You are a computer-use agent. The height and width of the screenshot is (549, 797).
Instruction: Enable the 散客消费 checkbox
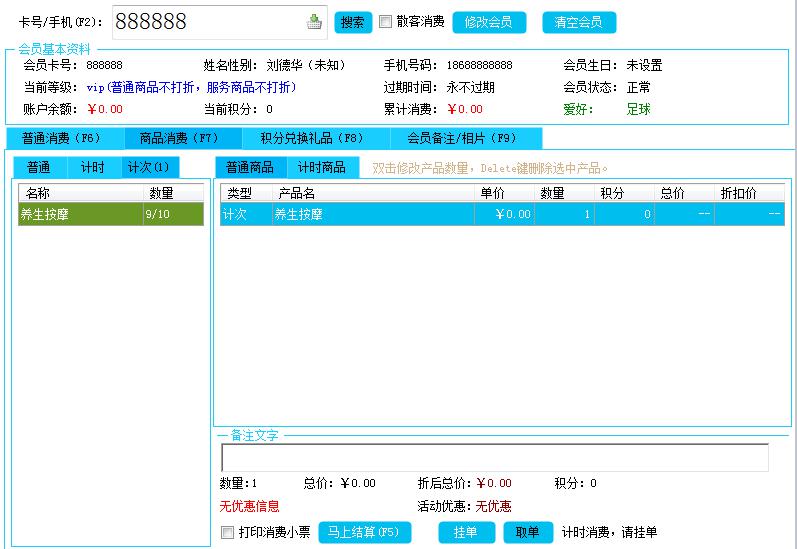tap(385, 21)
